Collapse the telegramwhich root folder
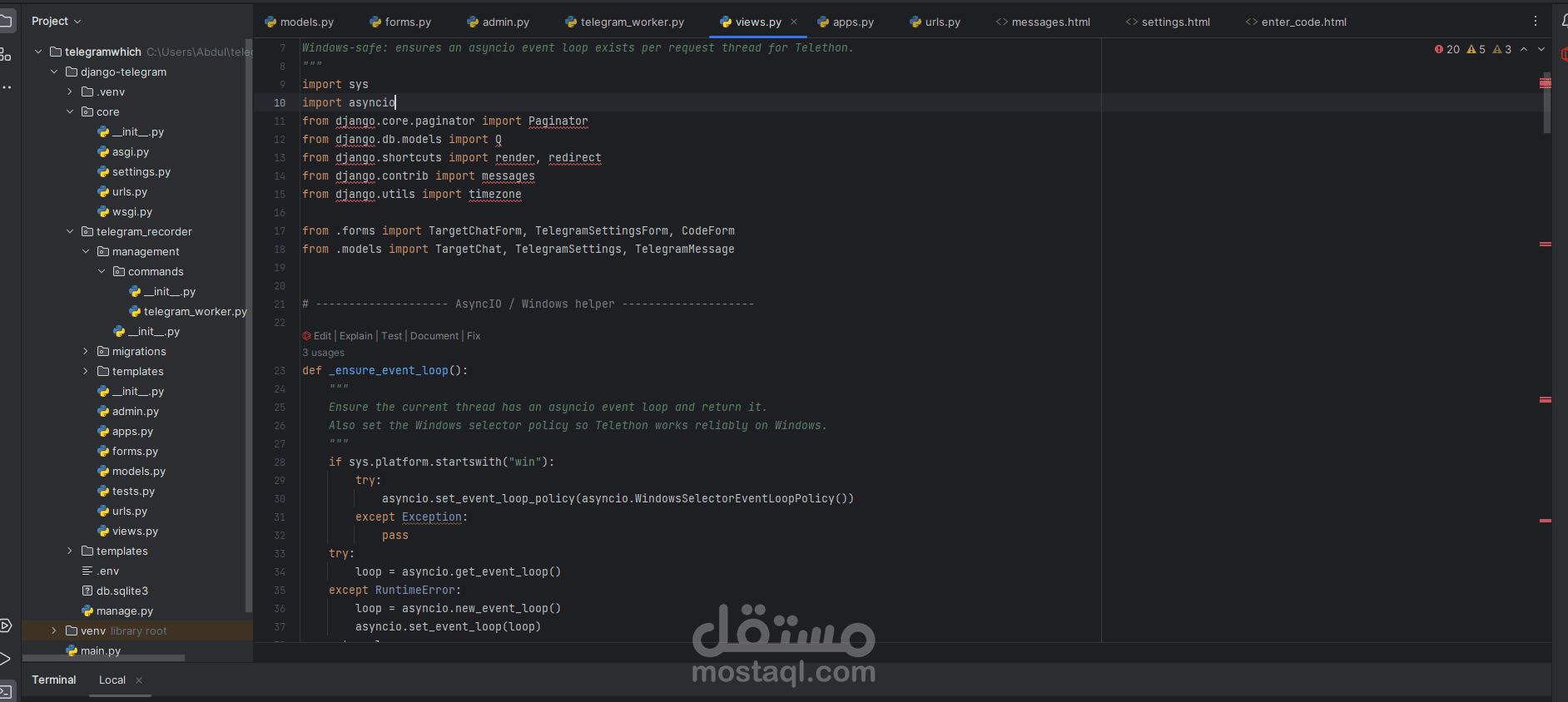This screenshot has width=1568, height=702. pyautogui.click(x=38, y=52)
